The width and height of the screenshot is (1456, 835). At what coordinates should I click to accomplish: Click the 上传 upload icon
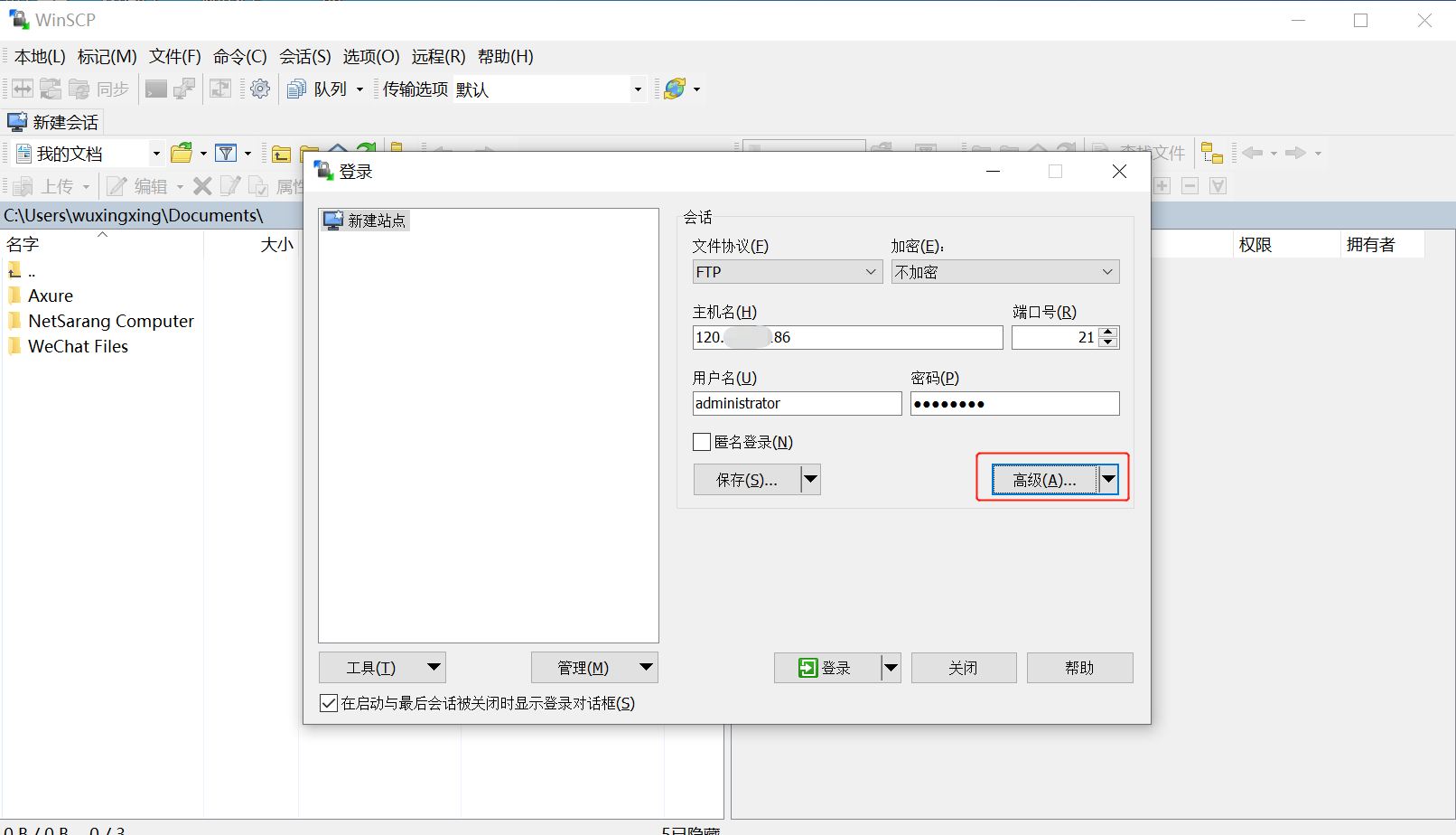tap(23, 186)
